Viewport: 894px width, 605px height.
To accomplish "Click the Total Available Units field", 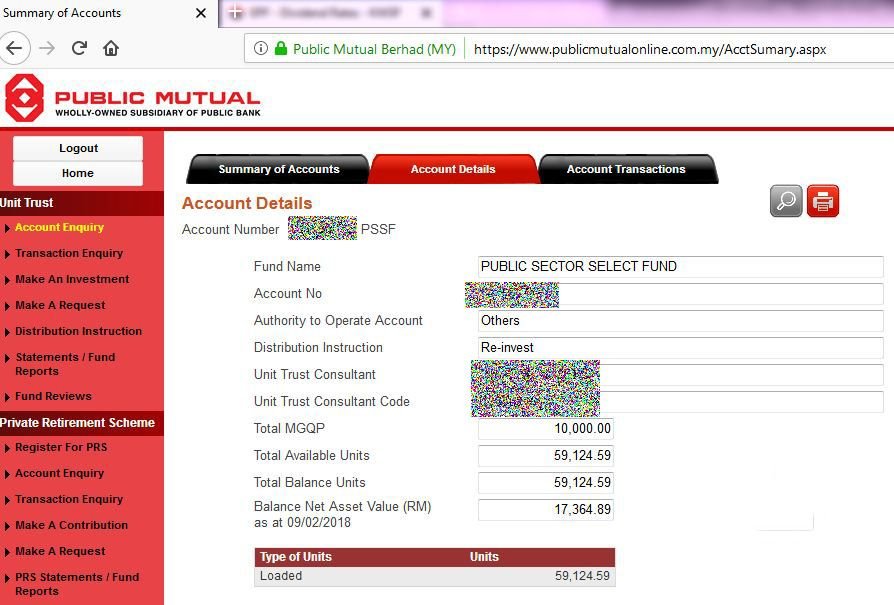I will click(x=546, y=456).
